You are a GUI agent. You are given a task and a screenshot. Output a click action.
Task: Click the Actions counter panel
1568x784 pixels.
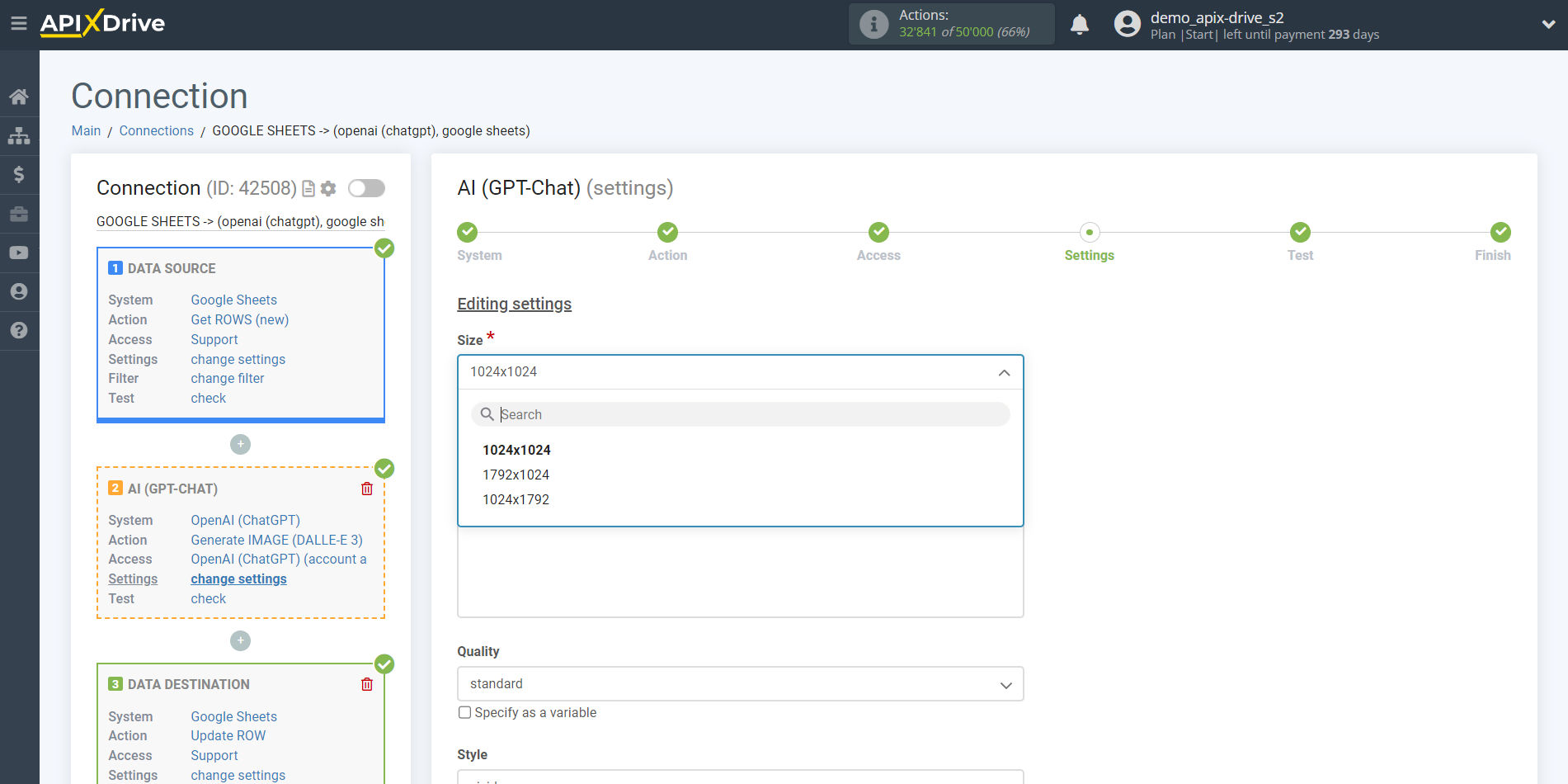[x=952, y=24]
